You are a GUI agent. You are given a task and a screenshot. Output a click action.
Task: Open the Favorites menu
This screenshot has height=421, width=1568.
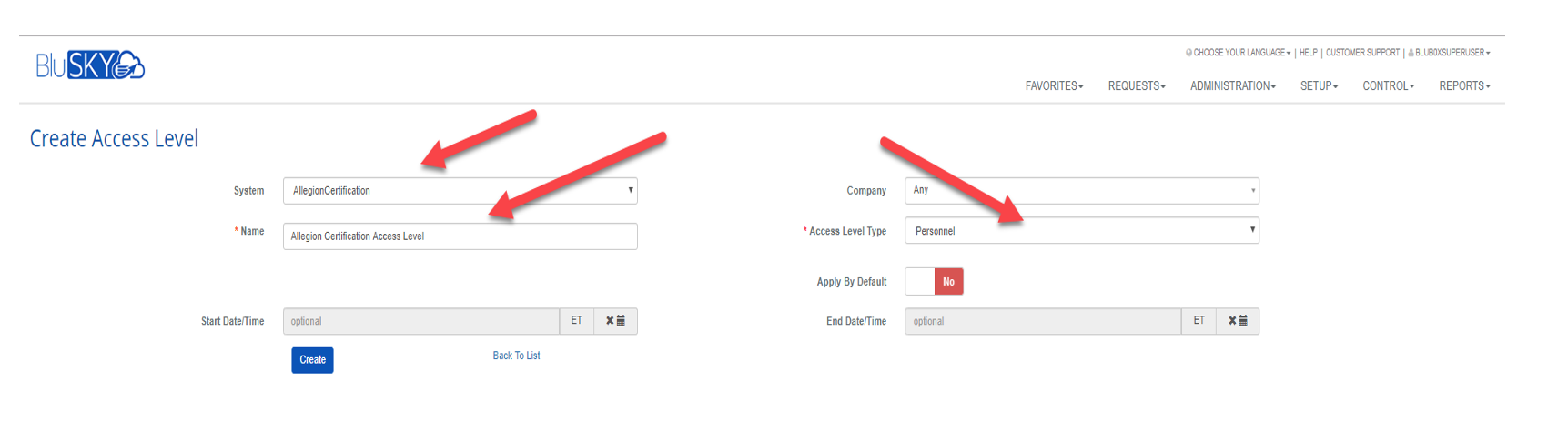[x=1054, y=86]
